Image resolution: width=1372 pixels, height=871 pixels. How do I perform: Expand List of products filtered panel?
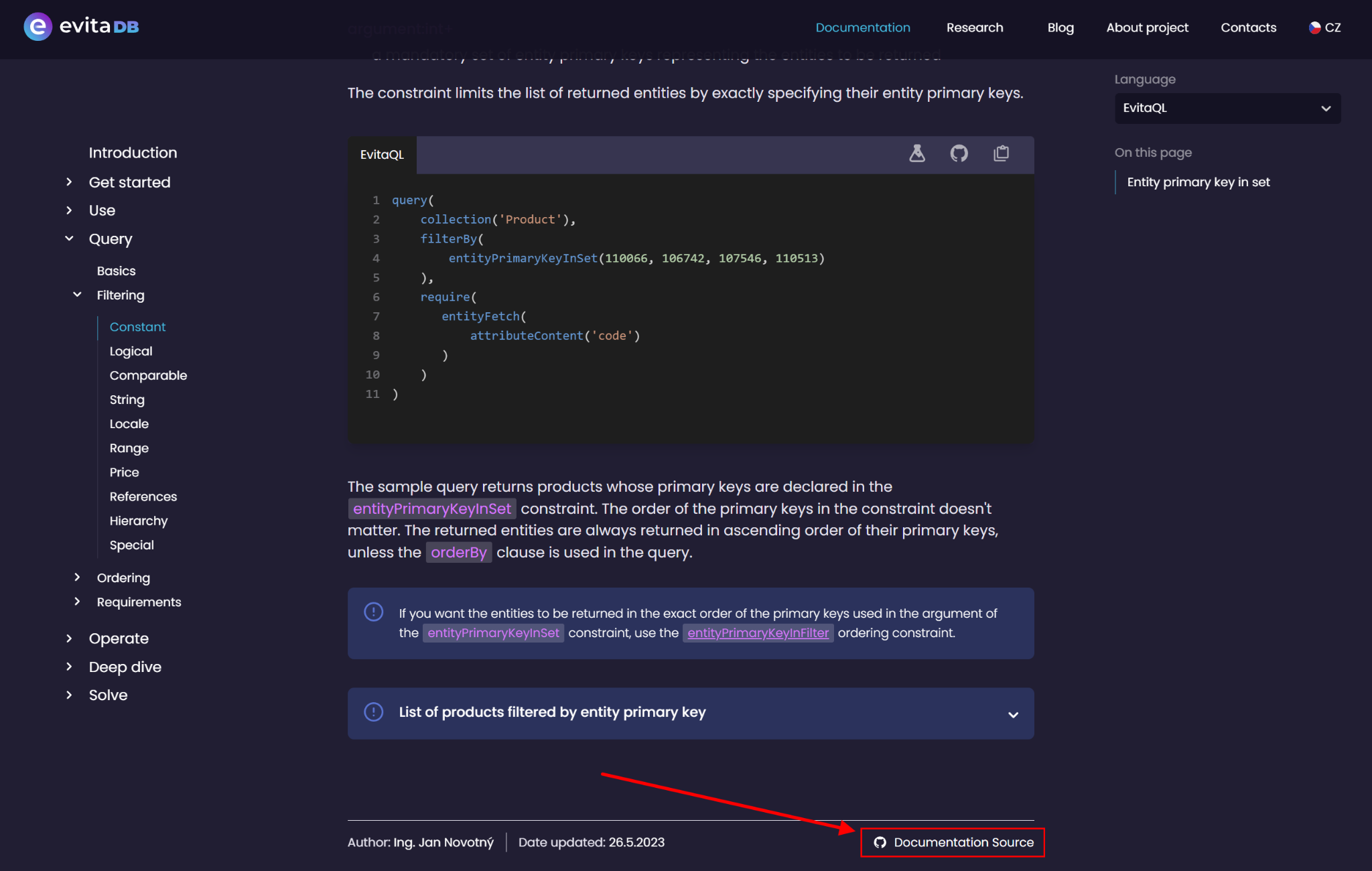click(x=1012, y=714)
